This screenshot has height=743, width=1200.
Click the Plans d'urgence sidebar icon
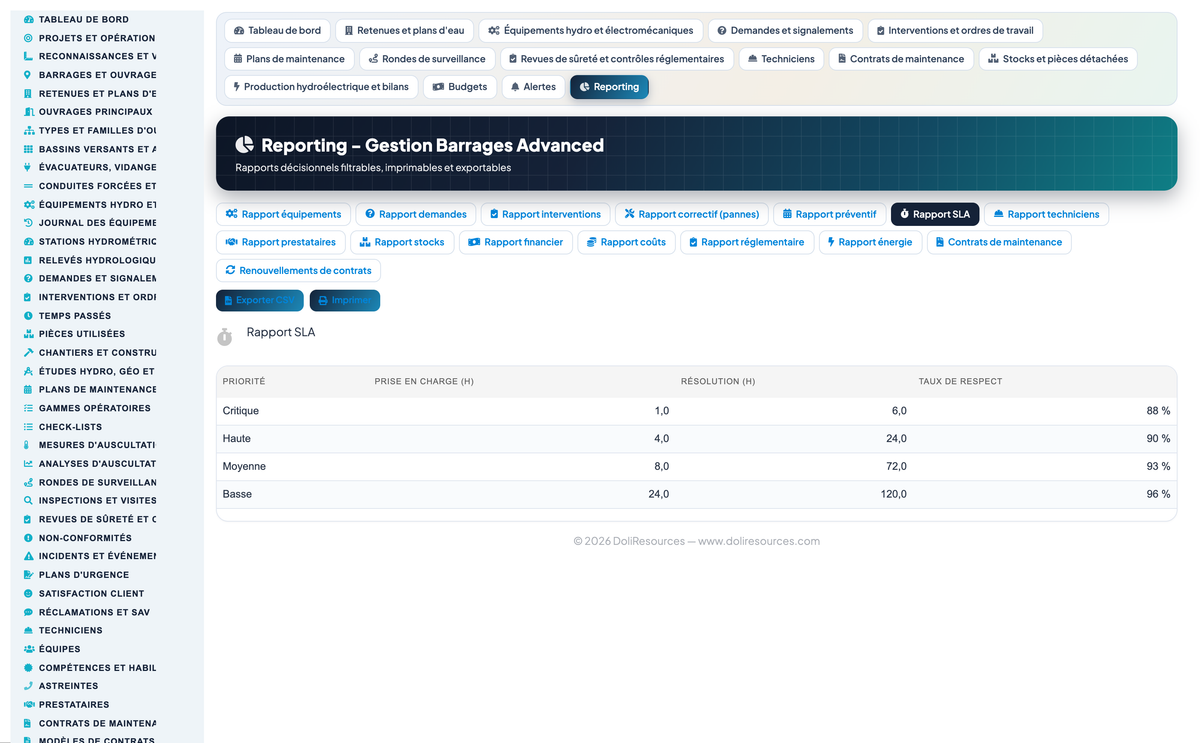[x=28, y=575]
